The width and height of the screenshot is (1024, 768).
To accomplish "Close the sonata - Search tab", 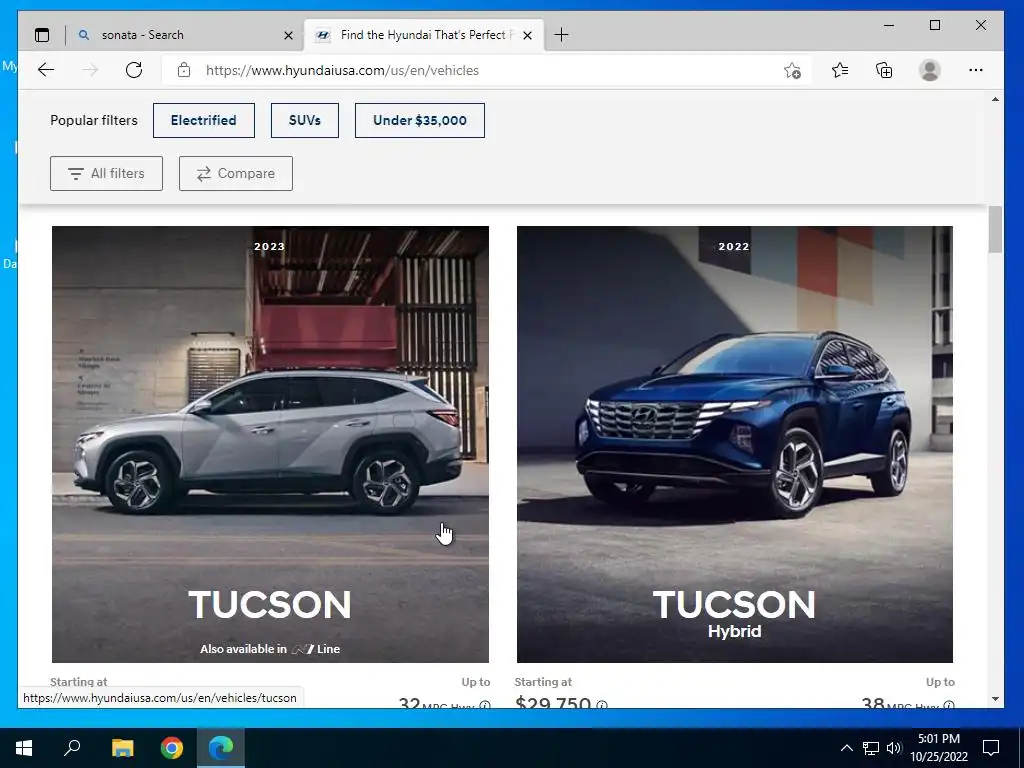I will [x=288, y=35].
